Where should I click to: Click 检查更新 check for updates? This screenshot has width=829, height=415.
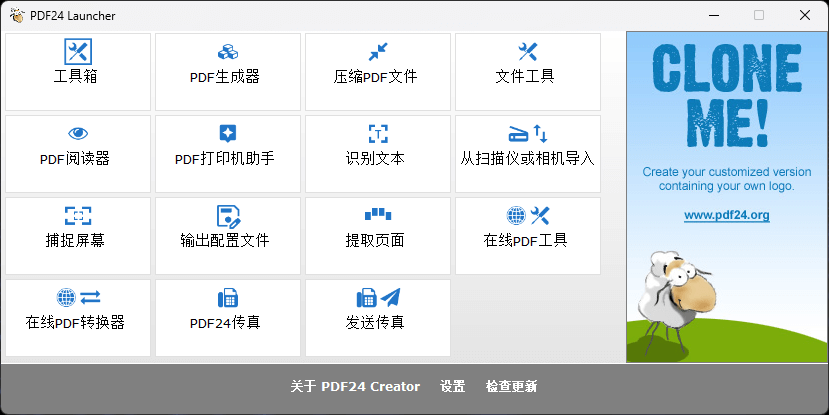pos(511,387)
